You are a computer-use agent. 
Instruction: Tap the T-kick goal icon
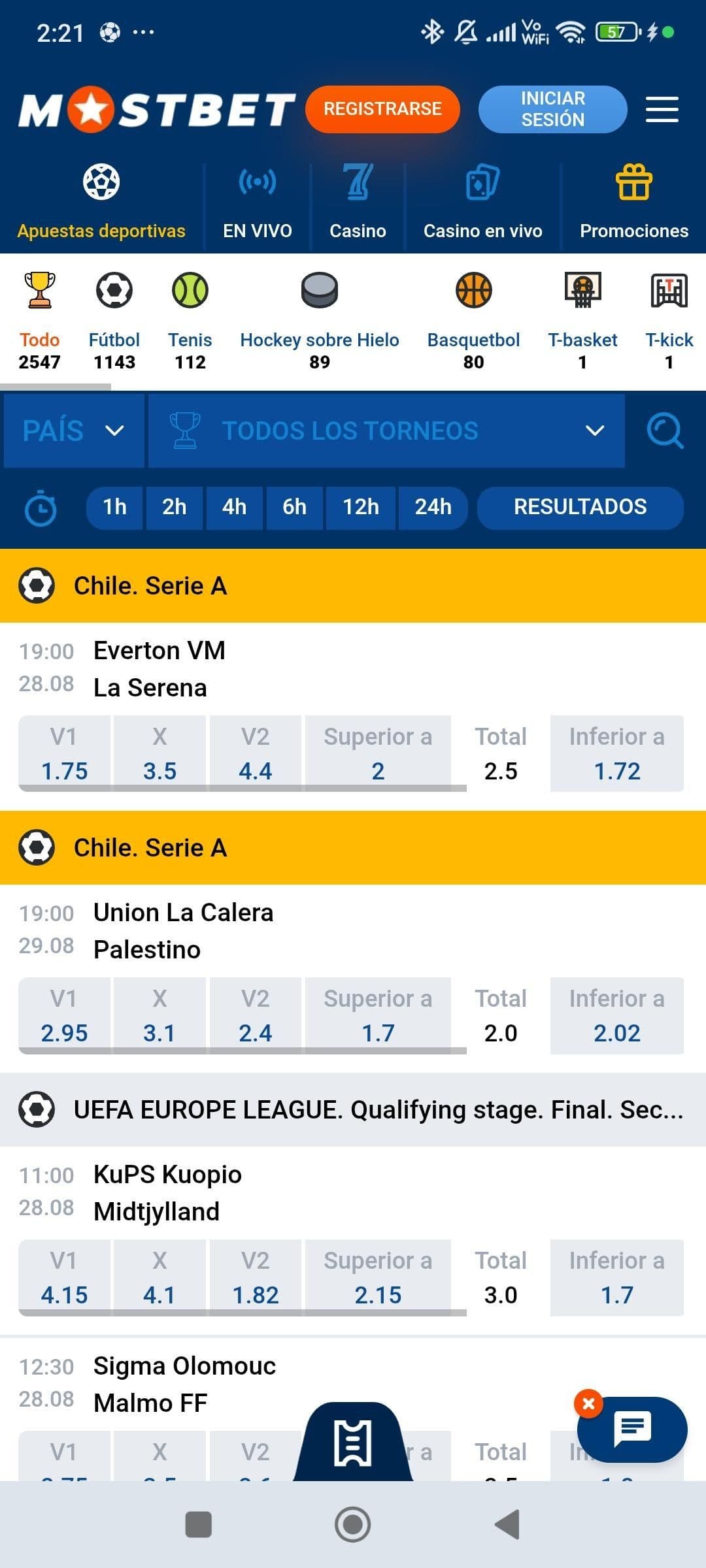coord(669,290)
